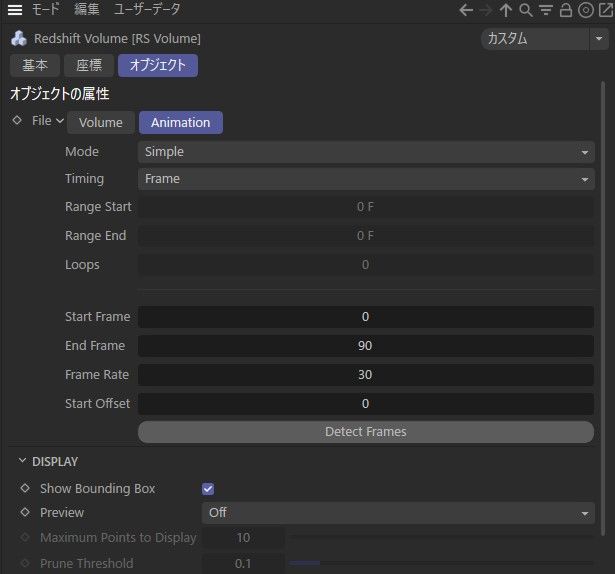Toggle keyframe diamond next to File
This screenshot has height=574, width=615.
pos(17,120)
